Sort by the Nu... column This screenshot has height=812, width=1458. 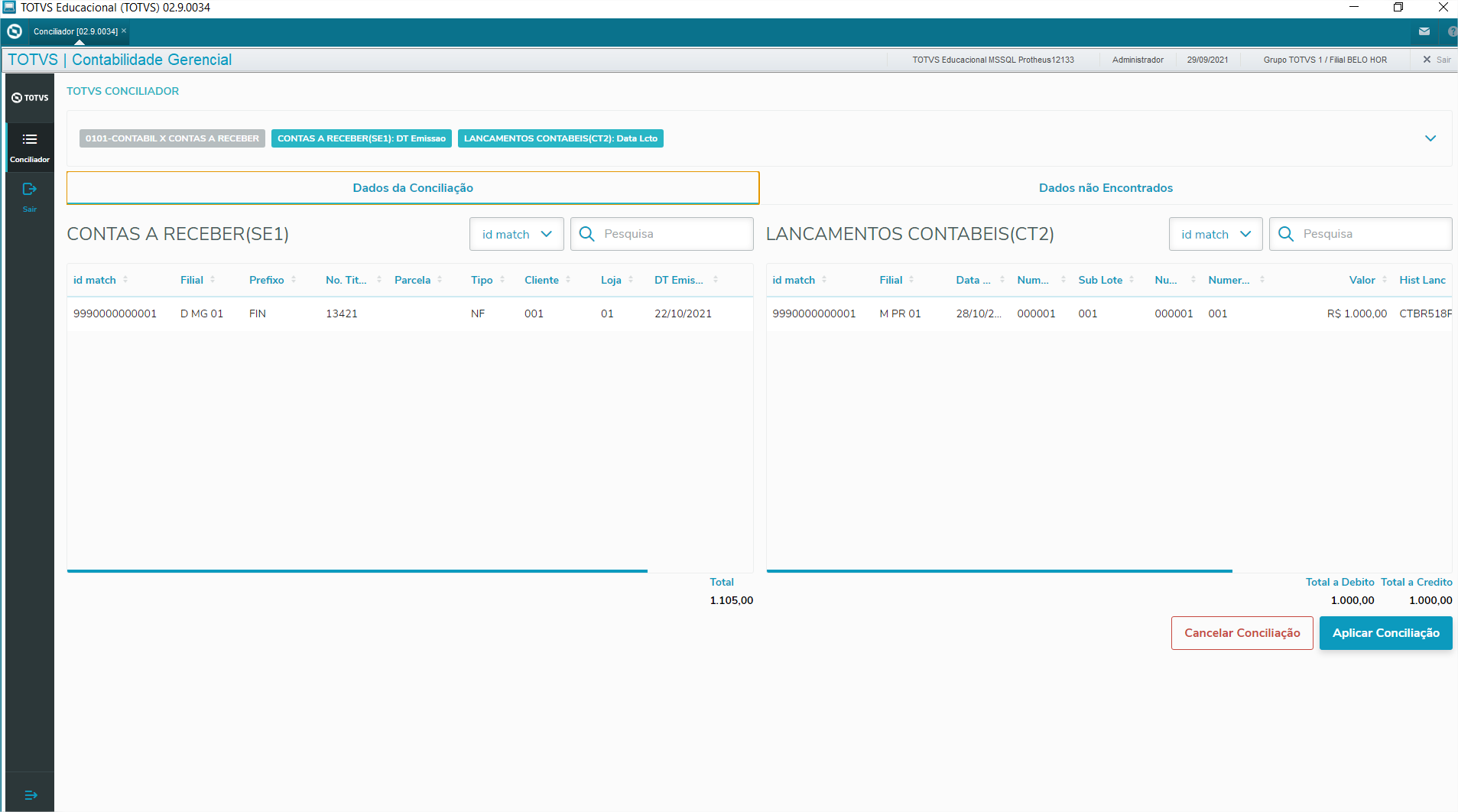[1193, 280]
